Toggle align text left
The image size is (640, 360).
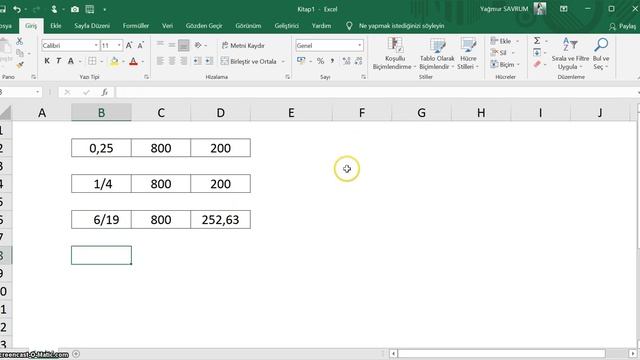(x=160, y=61)
